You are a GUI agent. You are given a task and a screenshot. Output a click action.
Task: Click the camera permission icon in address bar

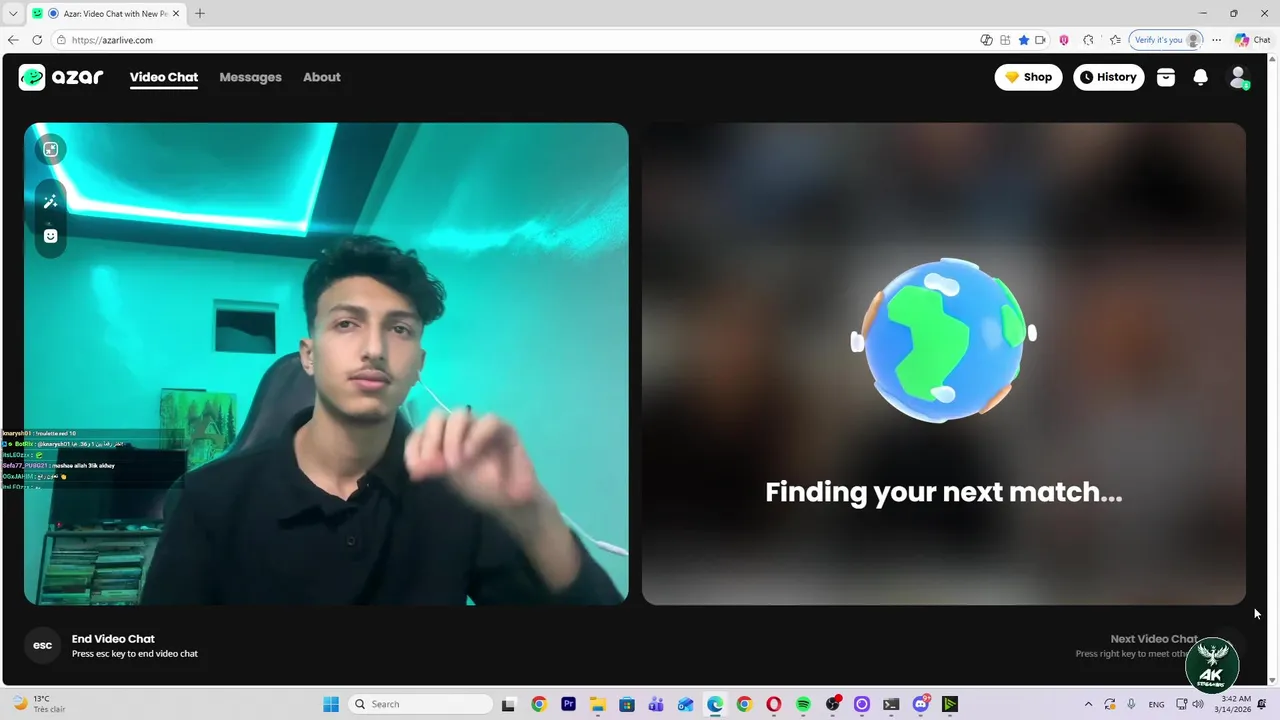tap(1040, 40)
